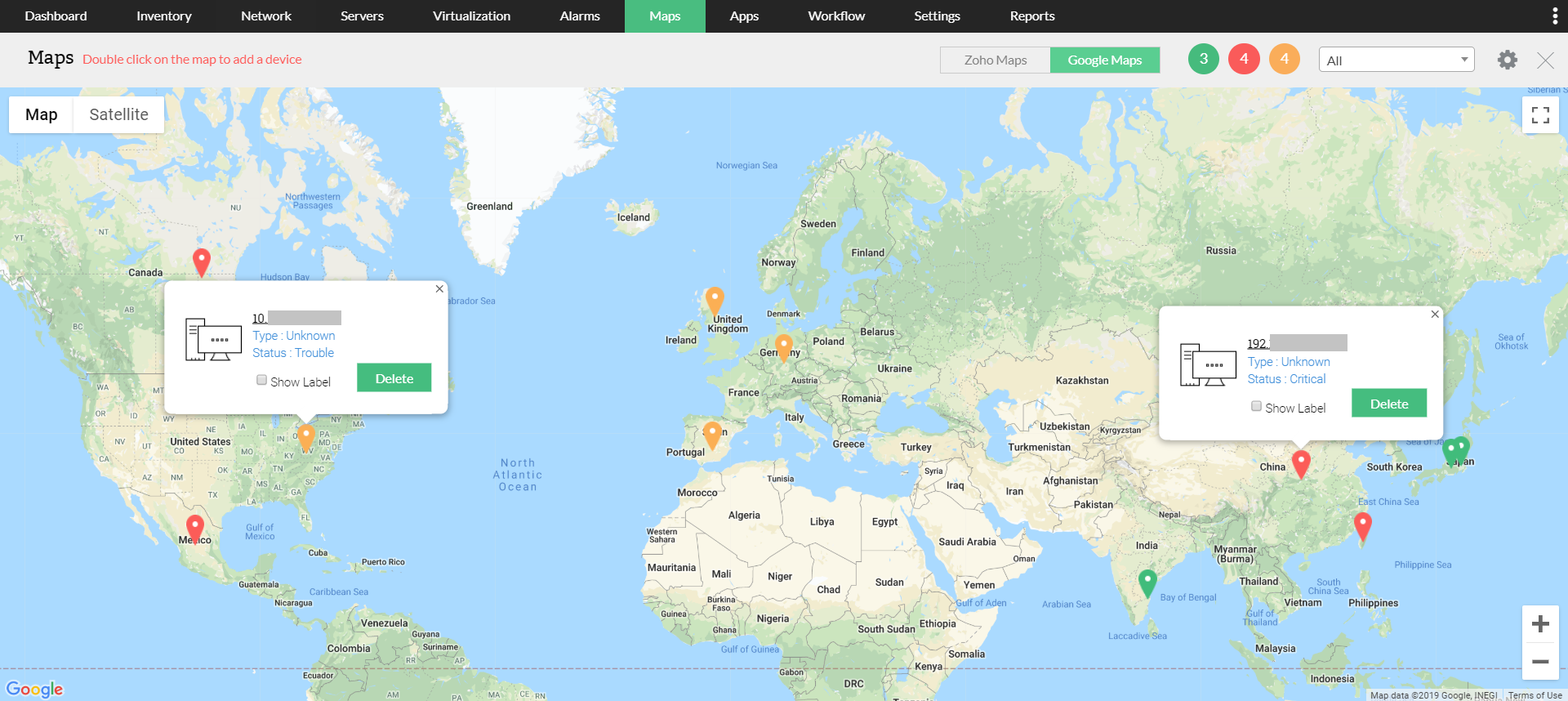
Task: Open the Maps tab
Action: (x=665, y=16)
